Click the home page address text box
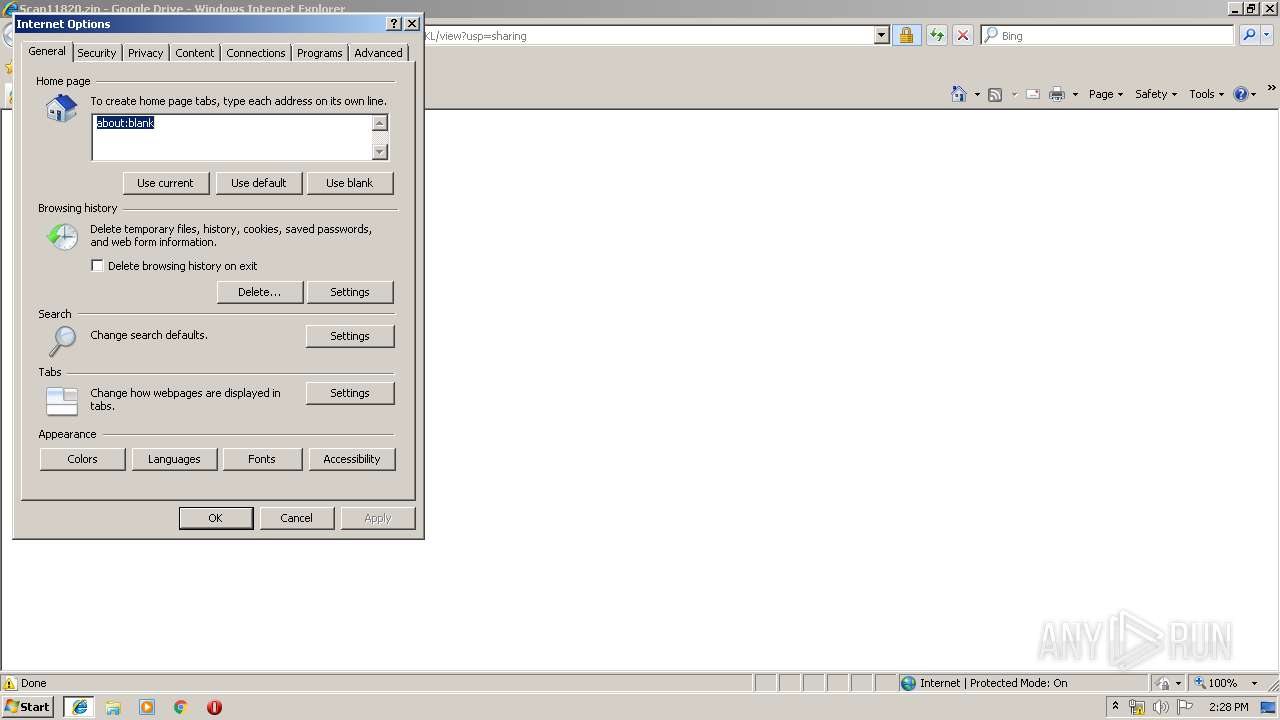Screen dimensions: 1280x720 pyautogui.click(x=232, y=138)
